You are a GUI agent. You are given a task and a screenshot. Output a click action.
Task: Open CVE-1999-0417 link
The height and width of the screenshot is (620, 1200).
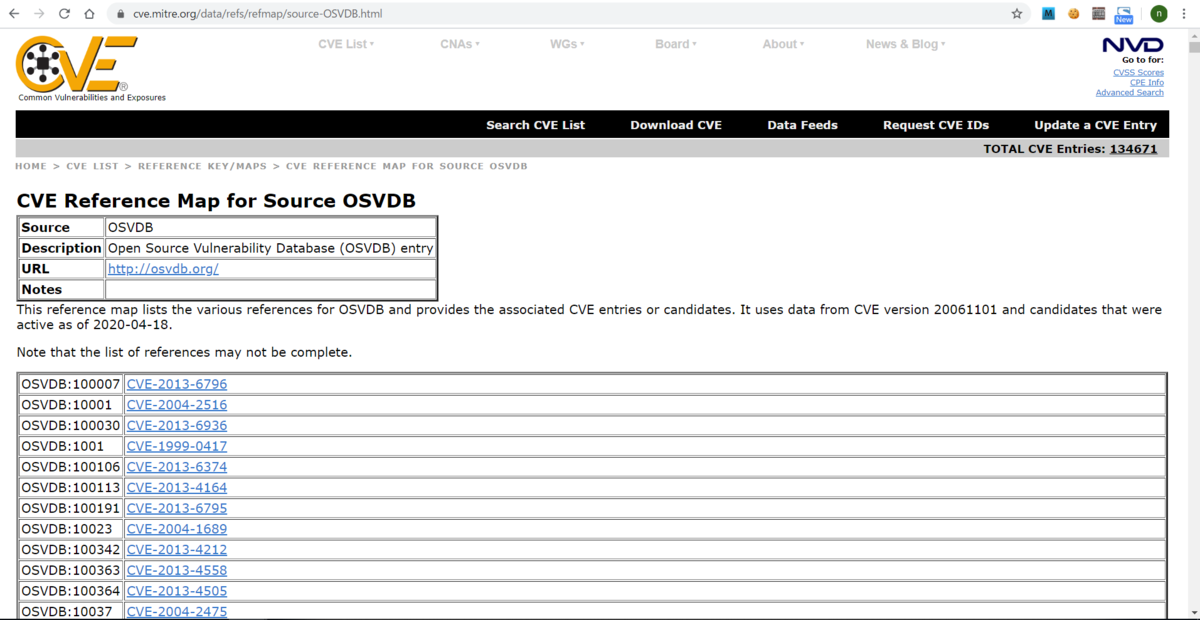[177, 446]
